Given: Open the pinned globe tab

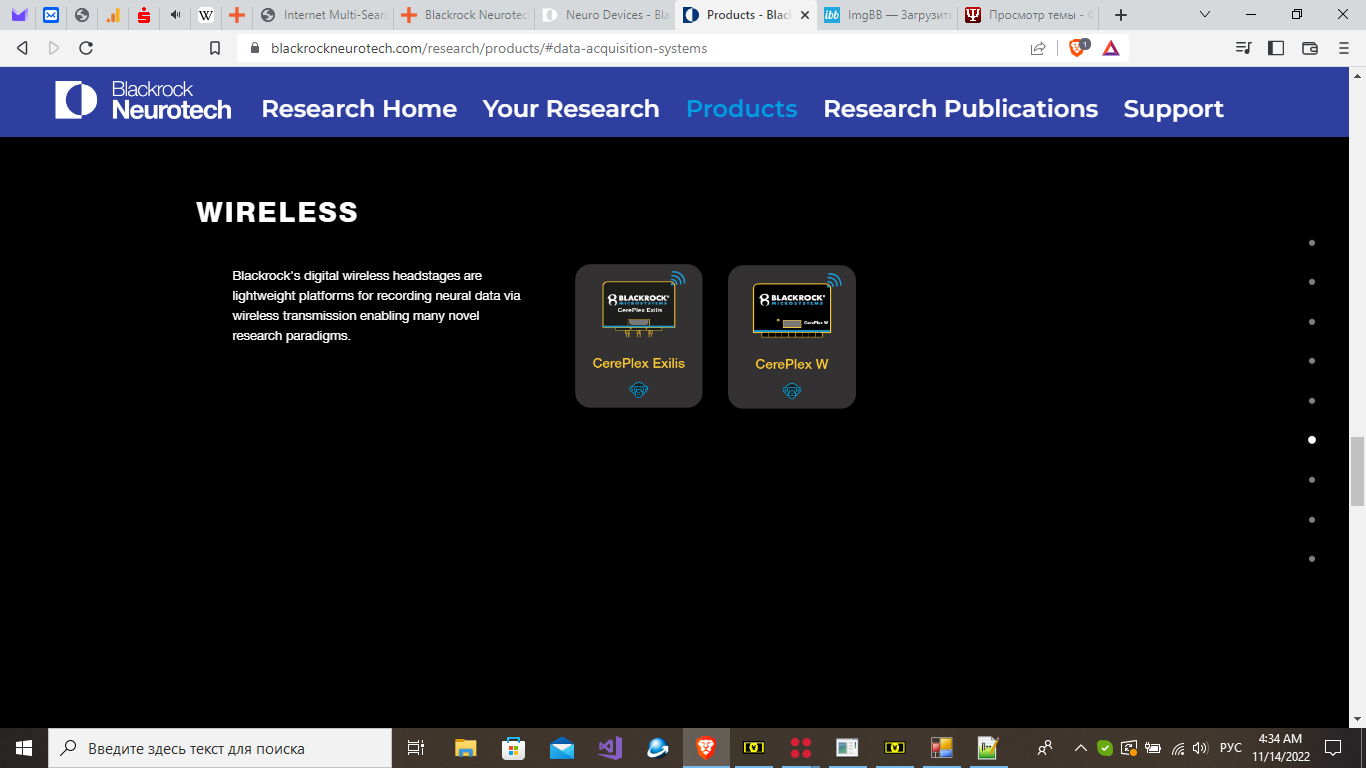Looking at the screenshot, I should tap(82, 15).
